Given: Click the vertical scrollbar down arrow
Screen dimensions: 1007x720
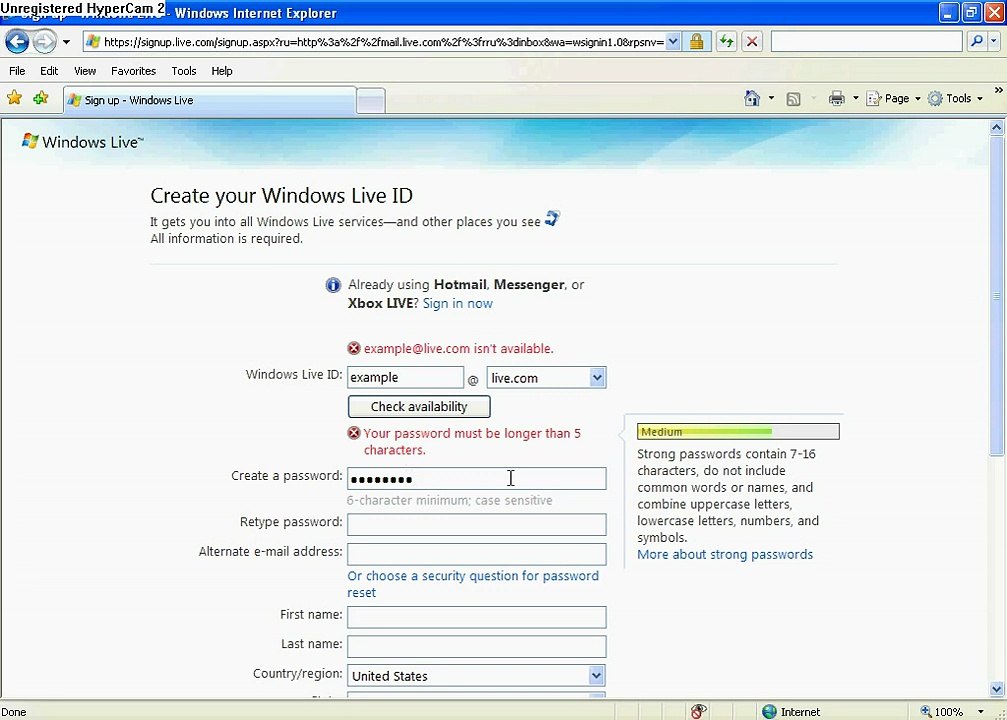Looking at the screenshot, I should (x=997, y=689).
